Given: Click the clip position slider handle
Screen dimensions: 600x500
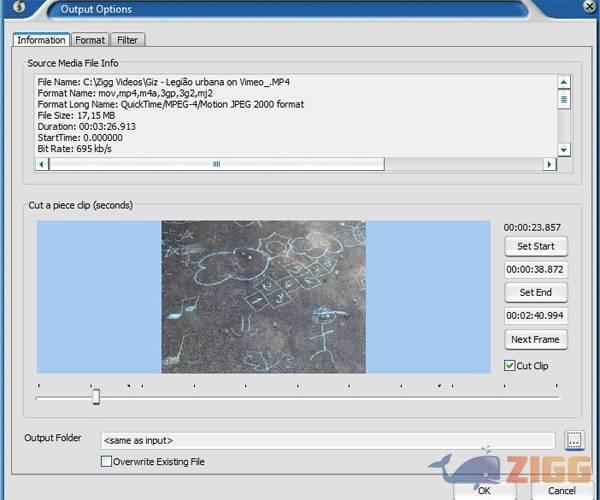Looking at the screenshot, I should [x=96, y=396].
